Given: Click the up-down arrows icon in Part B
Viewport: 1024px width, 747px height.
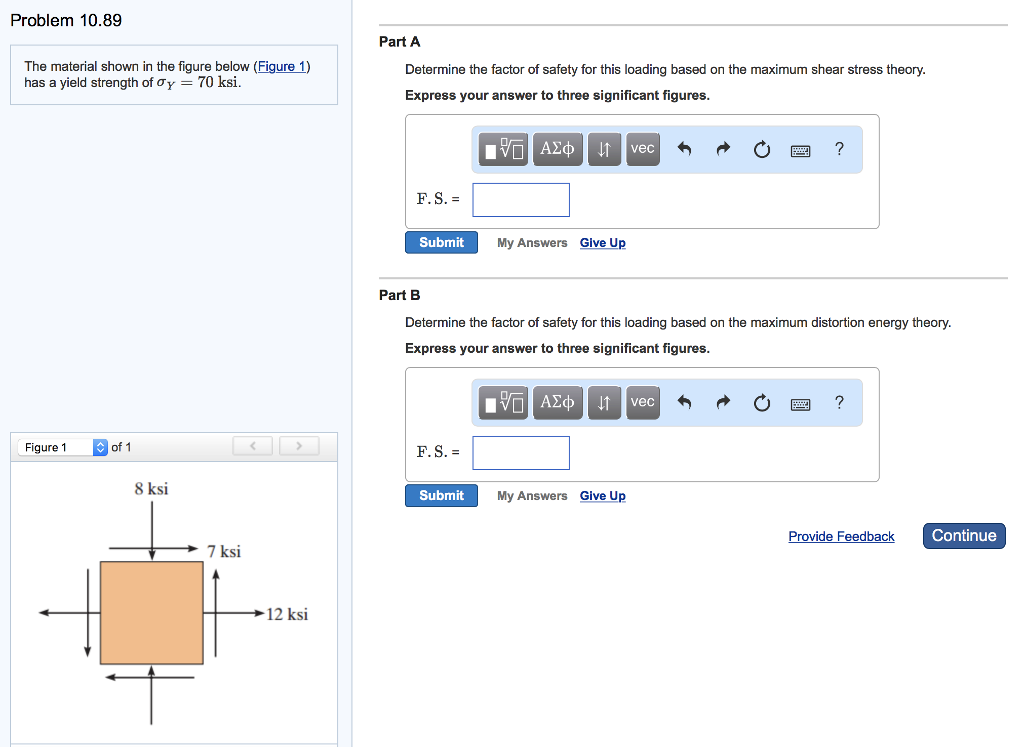Looking at the screenshot, I should coord(604,402).
